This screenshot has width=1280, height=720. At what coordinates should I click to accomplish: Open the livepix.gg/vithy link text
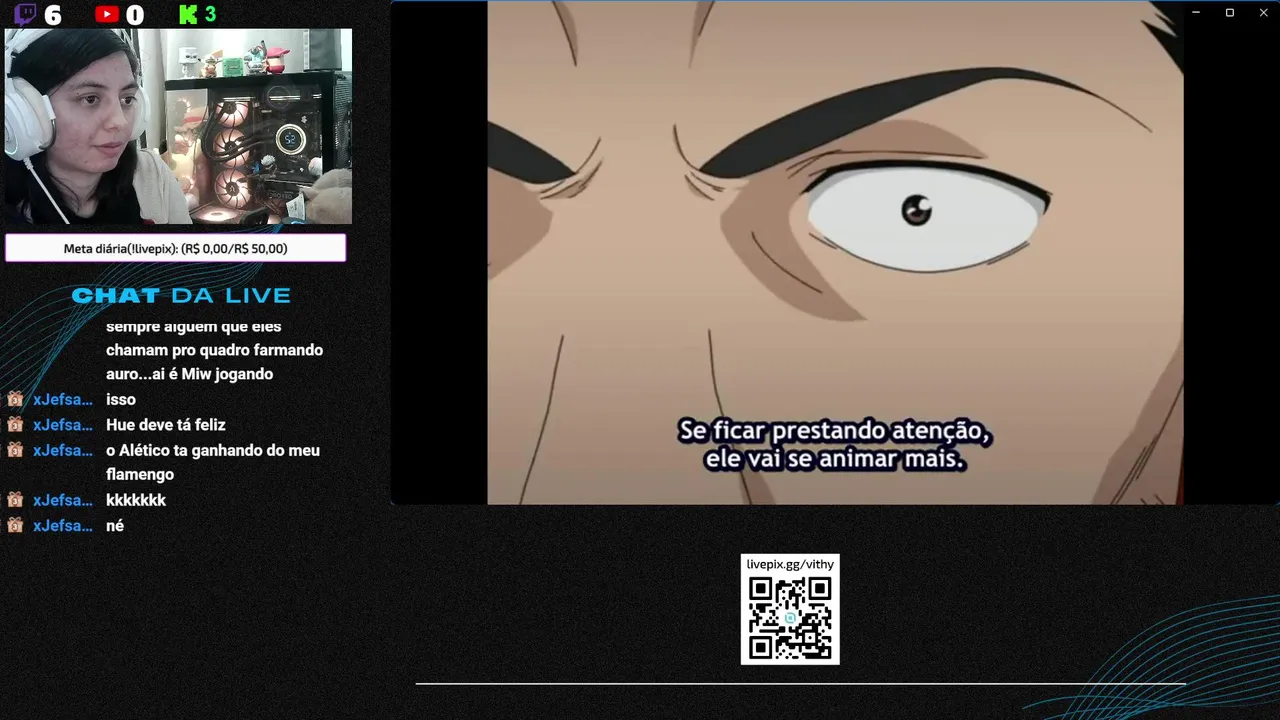pyautogui.click(x=790, y=564)
